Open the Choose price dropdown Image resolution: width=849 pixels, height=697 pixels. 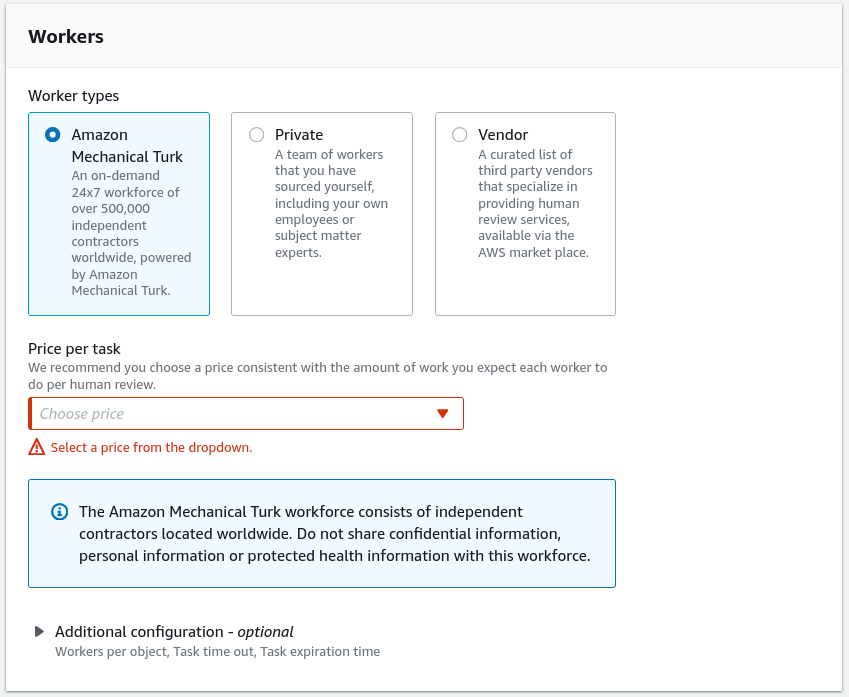pos(246,414)
